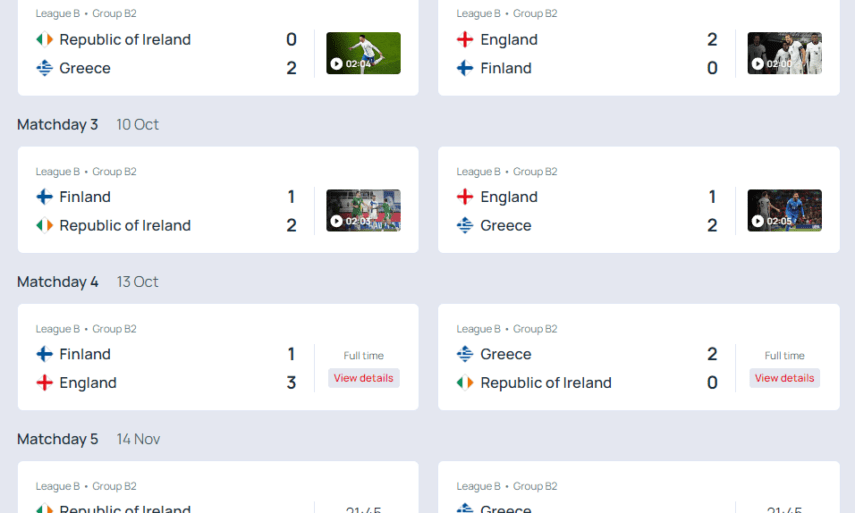Viewport: 855px width, 513px height.
Task: Select the Matchday 4 heading
Action: click(x=57, y=282)
